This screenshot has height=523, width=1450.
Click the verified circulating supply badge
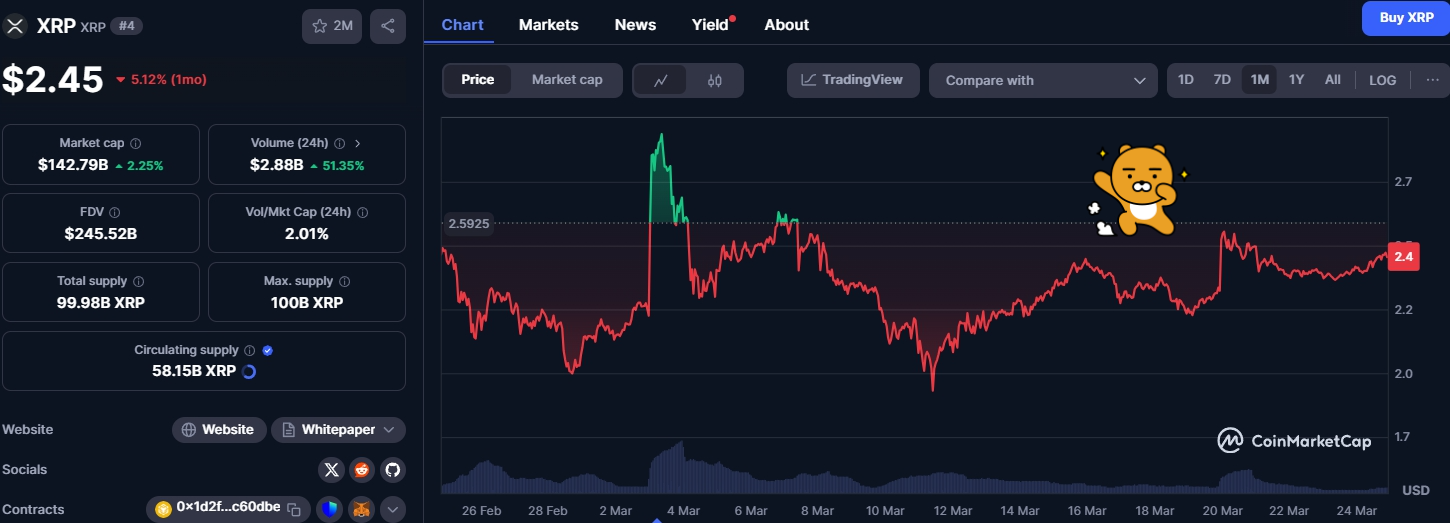pos(267,351)
